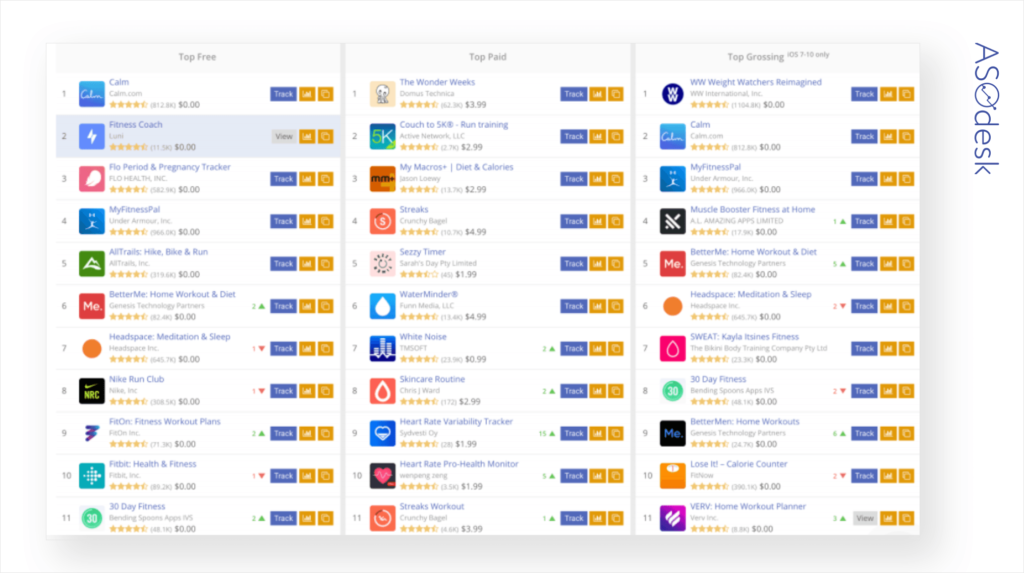
Task: Track The Wonder Weeks app
Action: pos(573,94)
